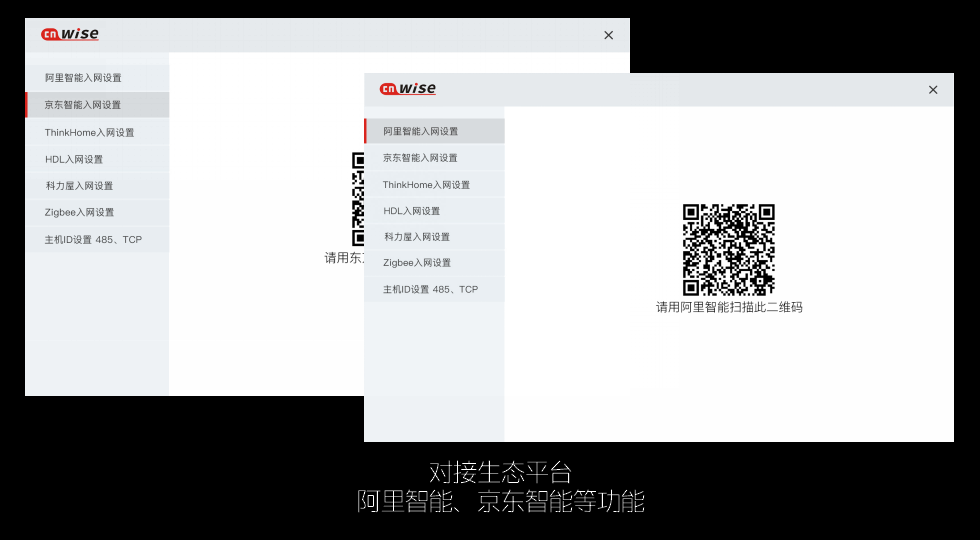The image size is (980, 540).
Task: Select 阿里智能入网设置 in the front window
Action: (421, 131)
